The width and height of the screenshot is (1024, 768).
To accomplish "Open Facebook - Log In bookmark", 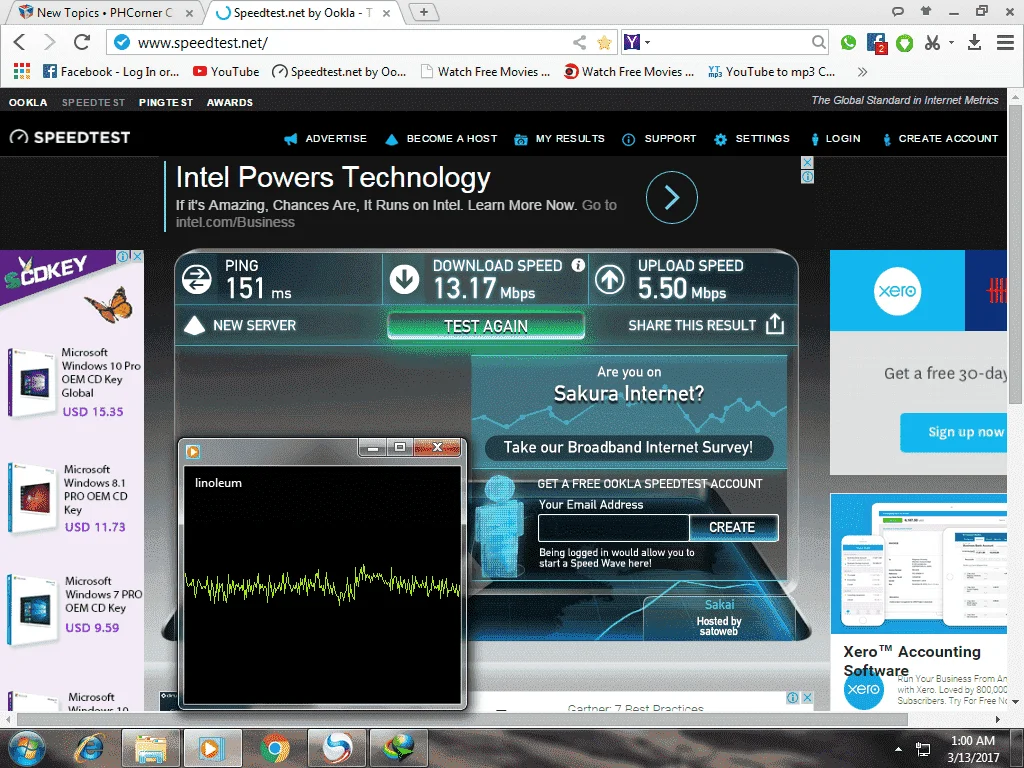I will tap(110, 72).
